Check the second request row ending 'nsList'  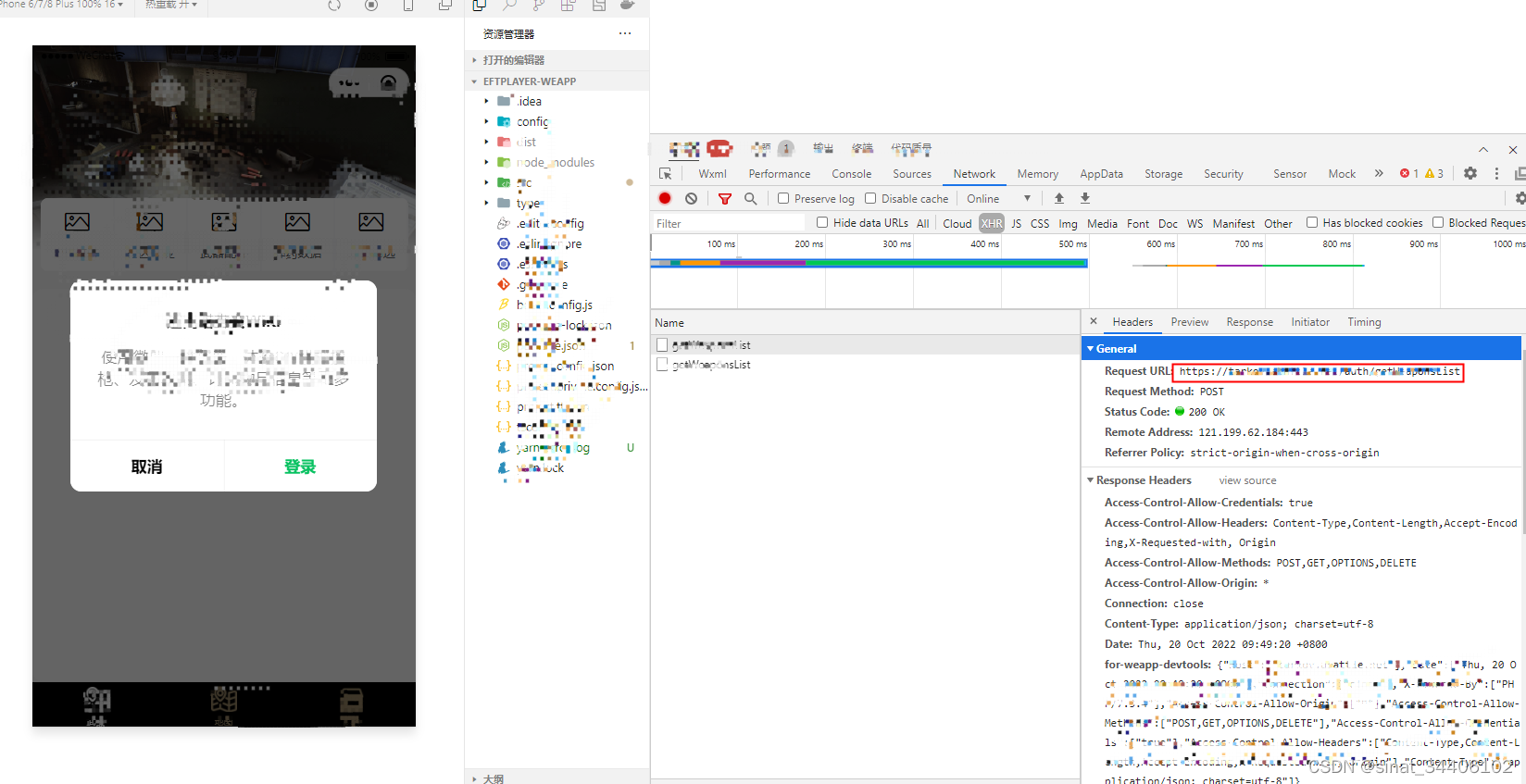tap(662, 365)
